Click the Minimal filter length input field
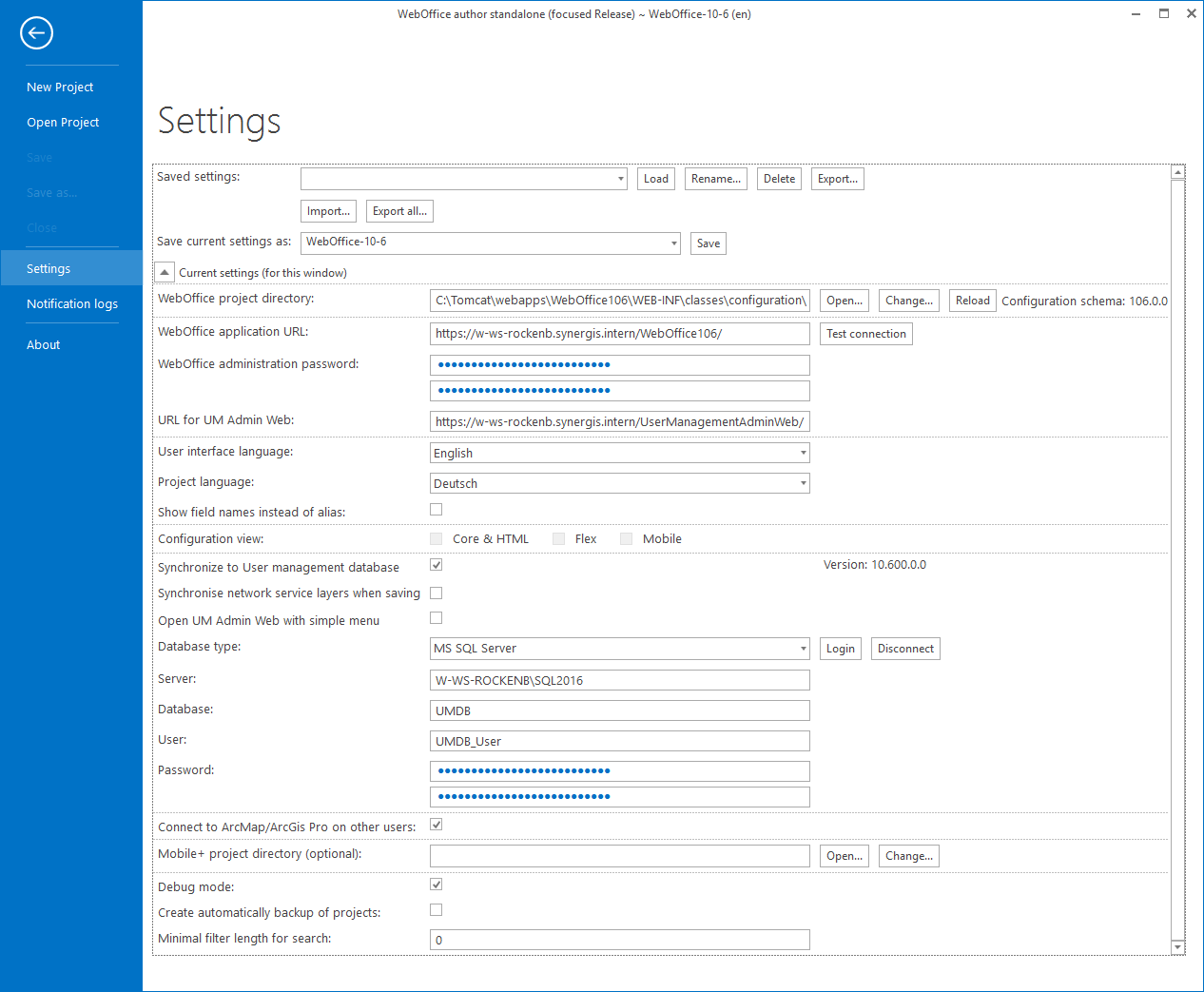 point(619,939)
